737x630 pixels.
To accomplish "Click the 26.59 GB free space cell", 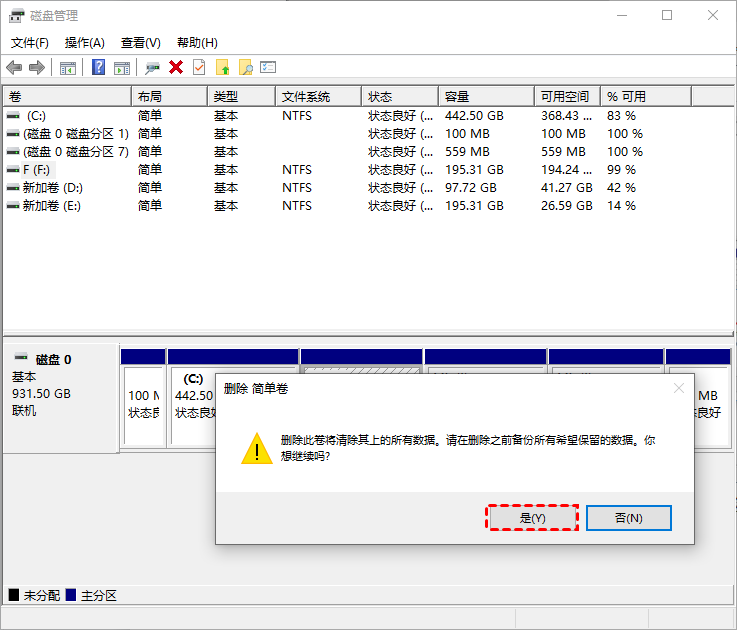I will point(566,205).
